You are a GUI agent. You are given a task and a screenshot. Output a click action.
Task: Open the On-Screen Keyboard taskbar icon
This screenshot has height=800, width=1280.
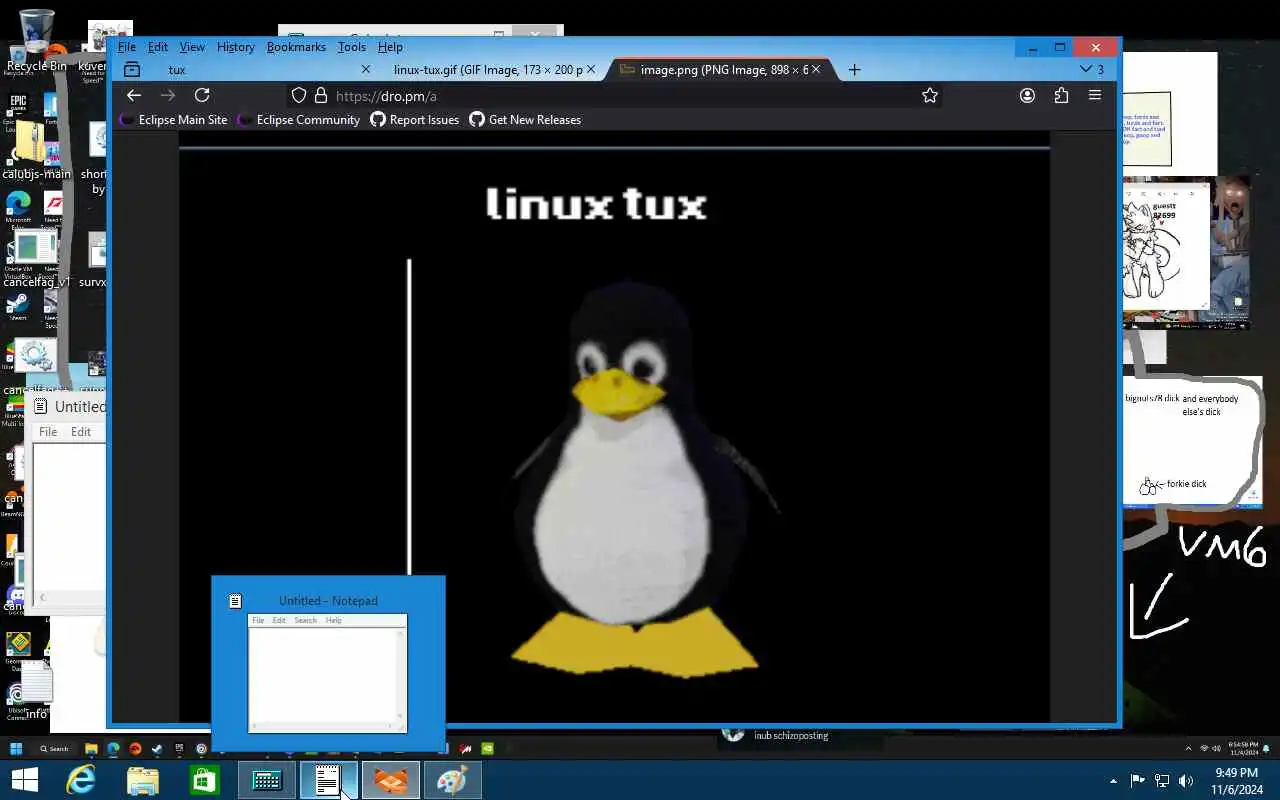pyautogui.click(x=267, y=780)
